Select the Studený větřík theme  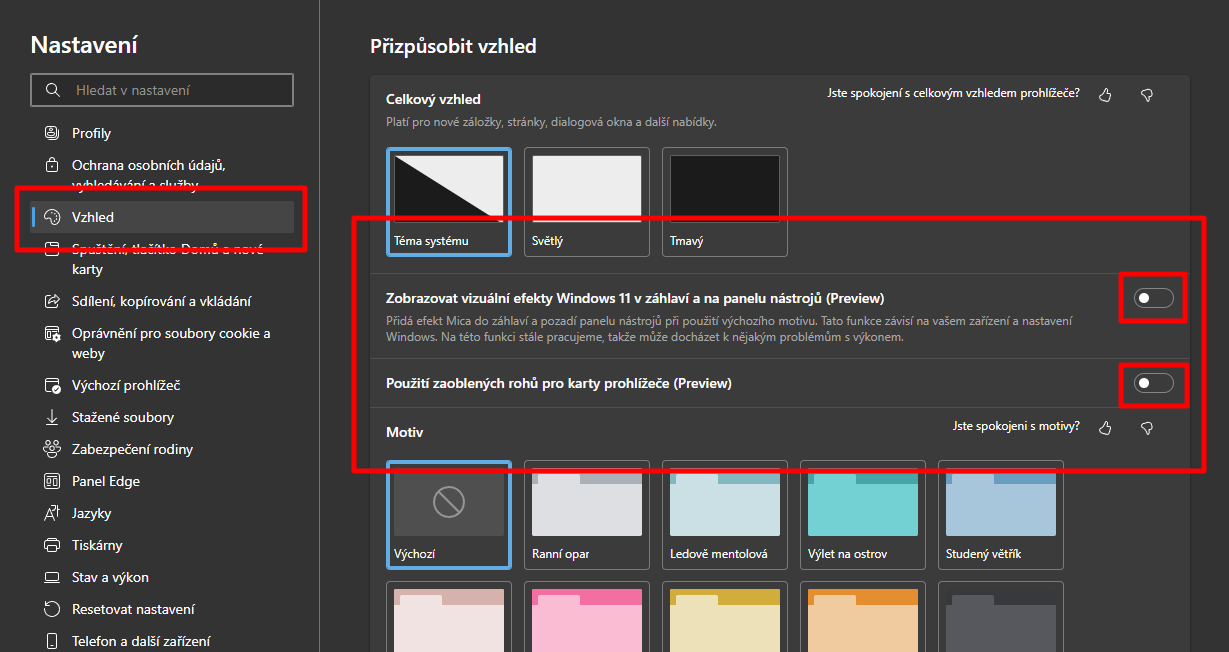1001,515
